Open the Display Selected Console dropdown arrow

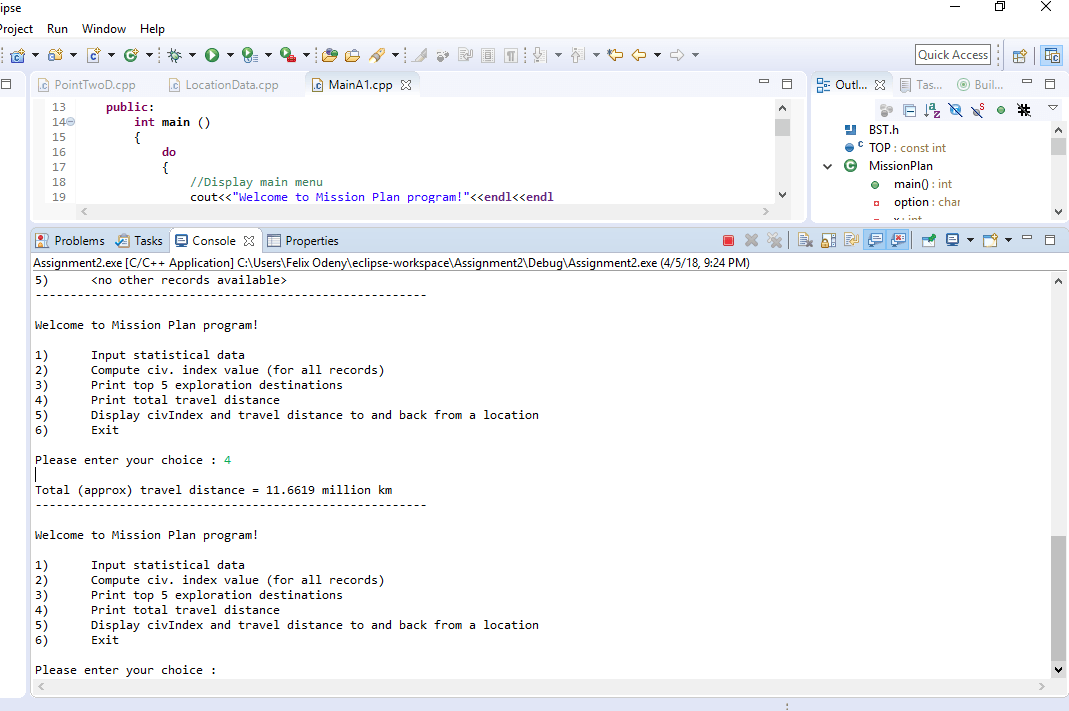(x=970, y=241)
